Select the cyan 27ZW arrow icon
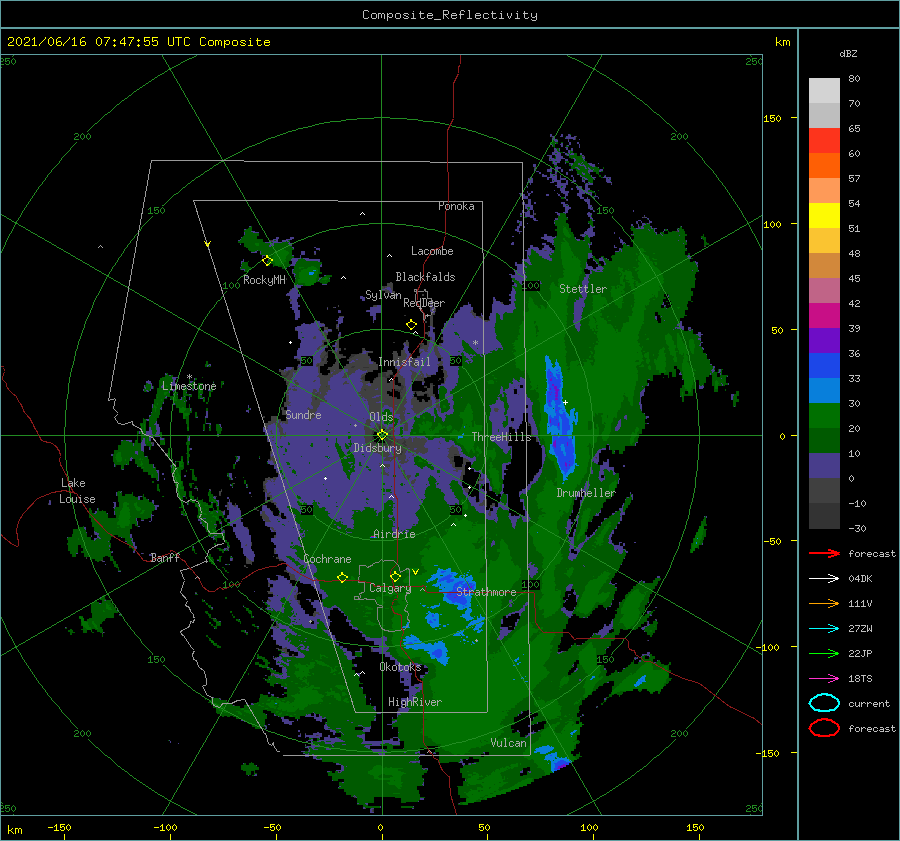 tap(824, 628)
